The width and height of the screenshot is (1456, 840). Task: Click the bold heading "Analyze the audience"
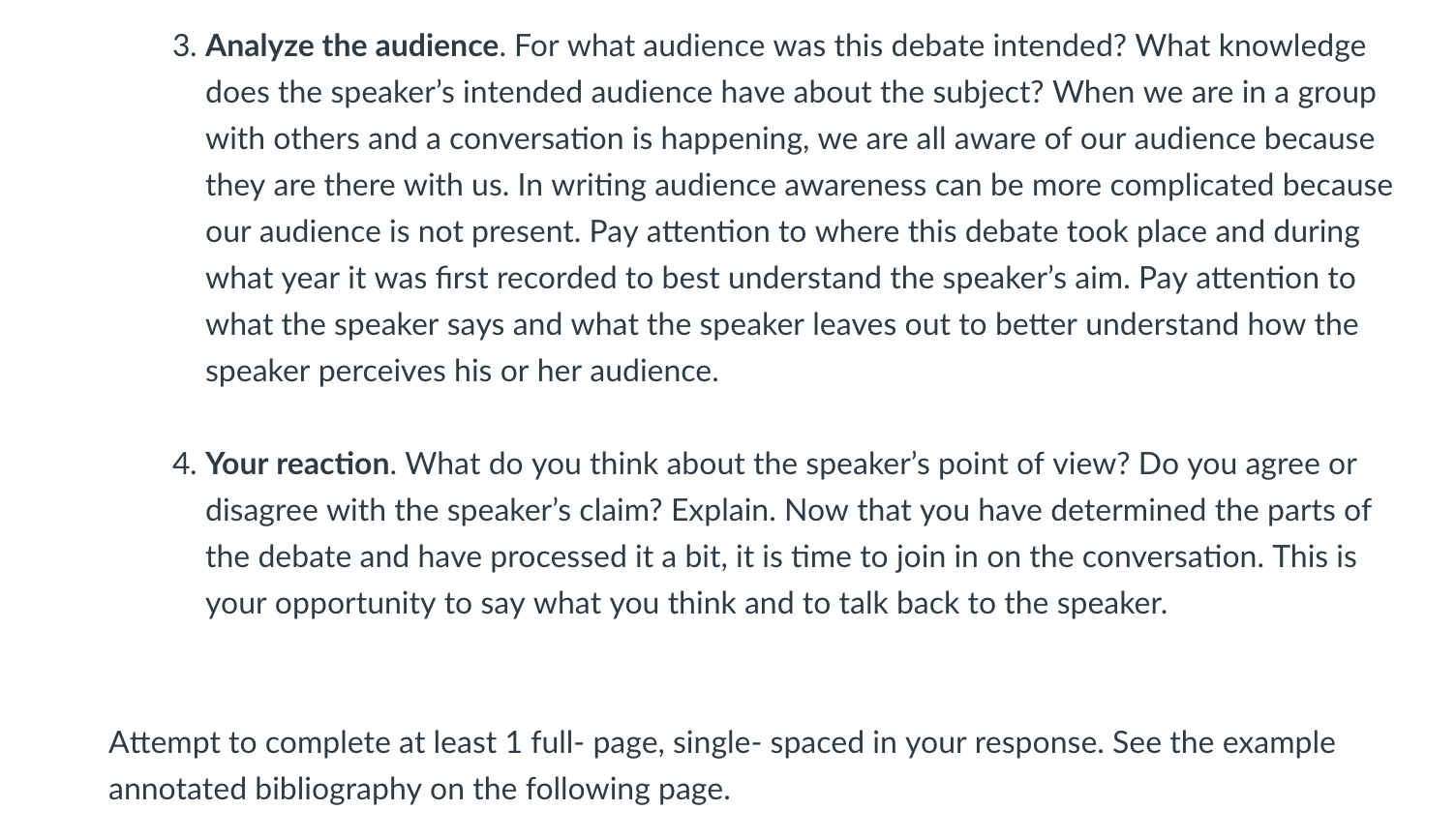tap(352, 46)
